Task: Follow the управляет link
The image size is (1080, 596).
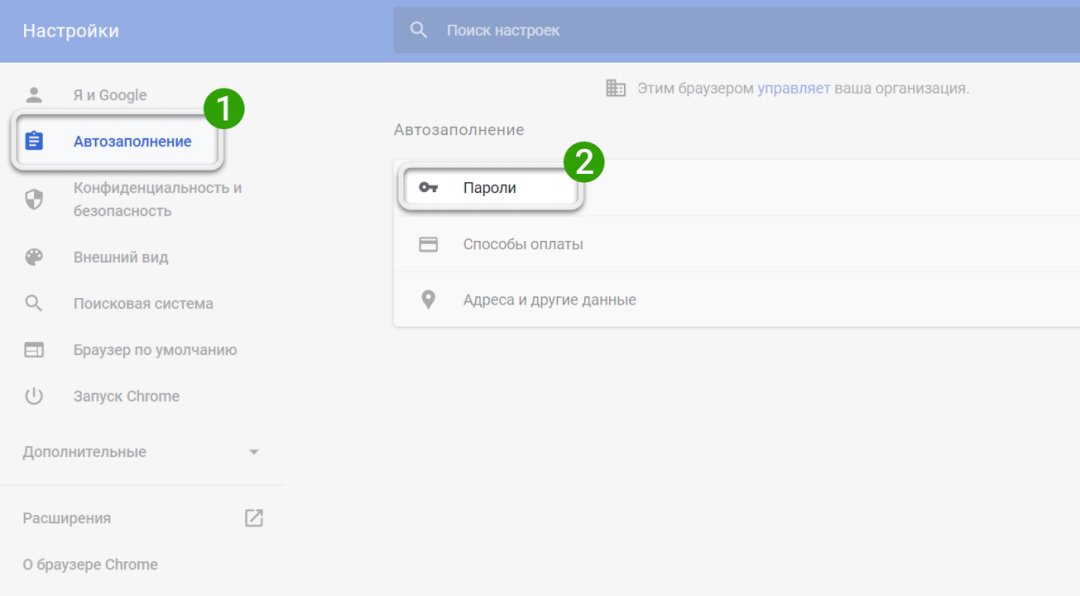Action: click(x=793, y=88)
